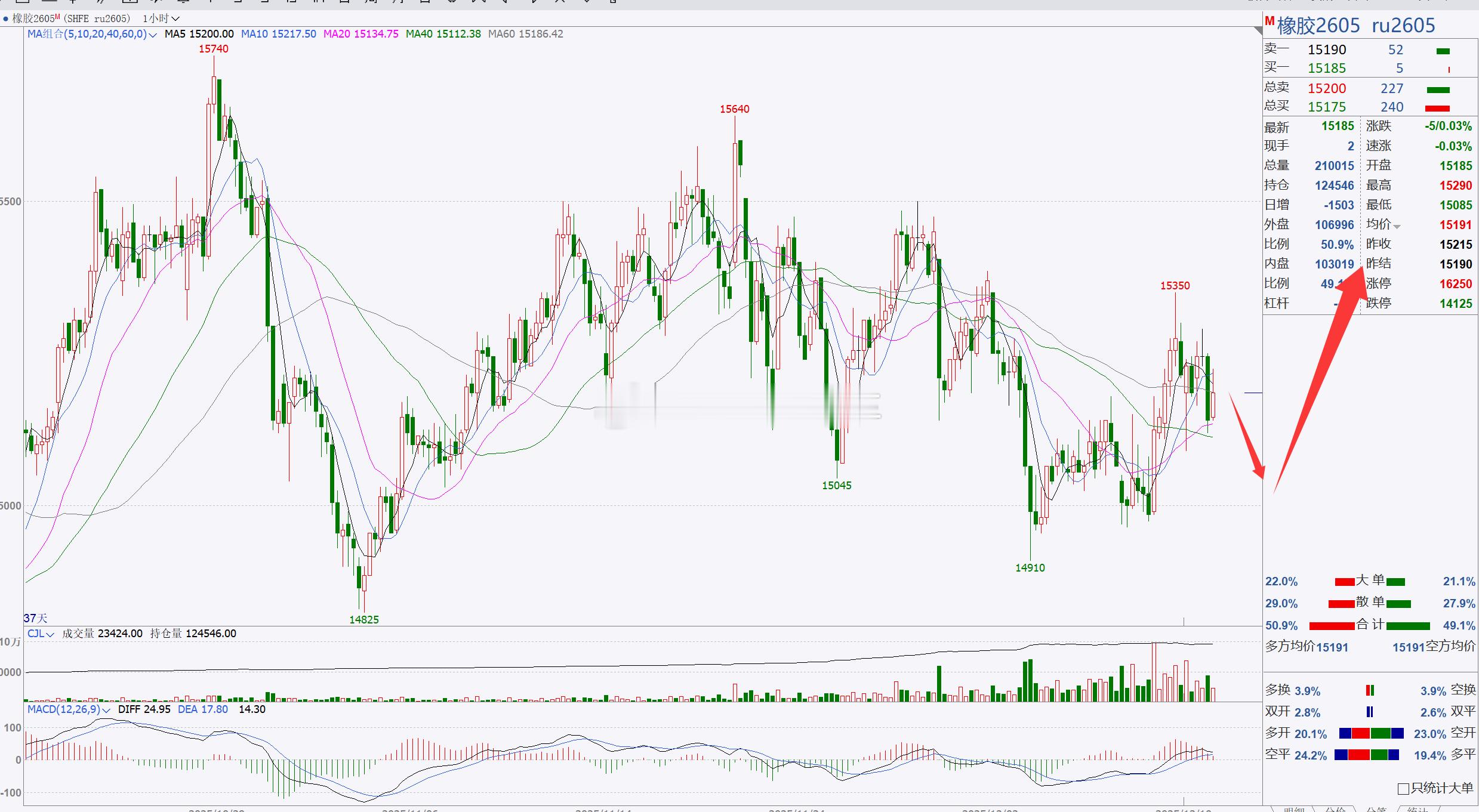Switch to the 统计 tab
1479x812 pixels.
(1417, 809)
